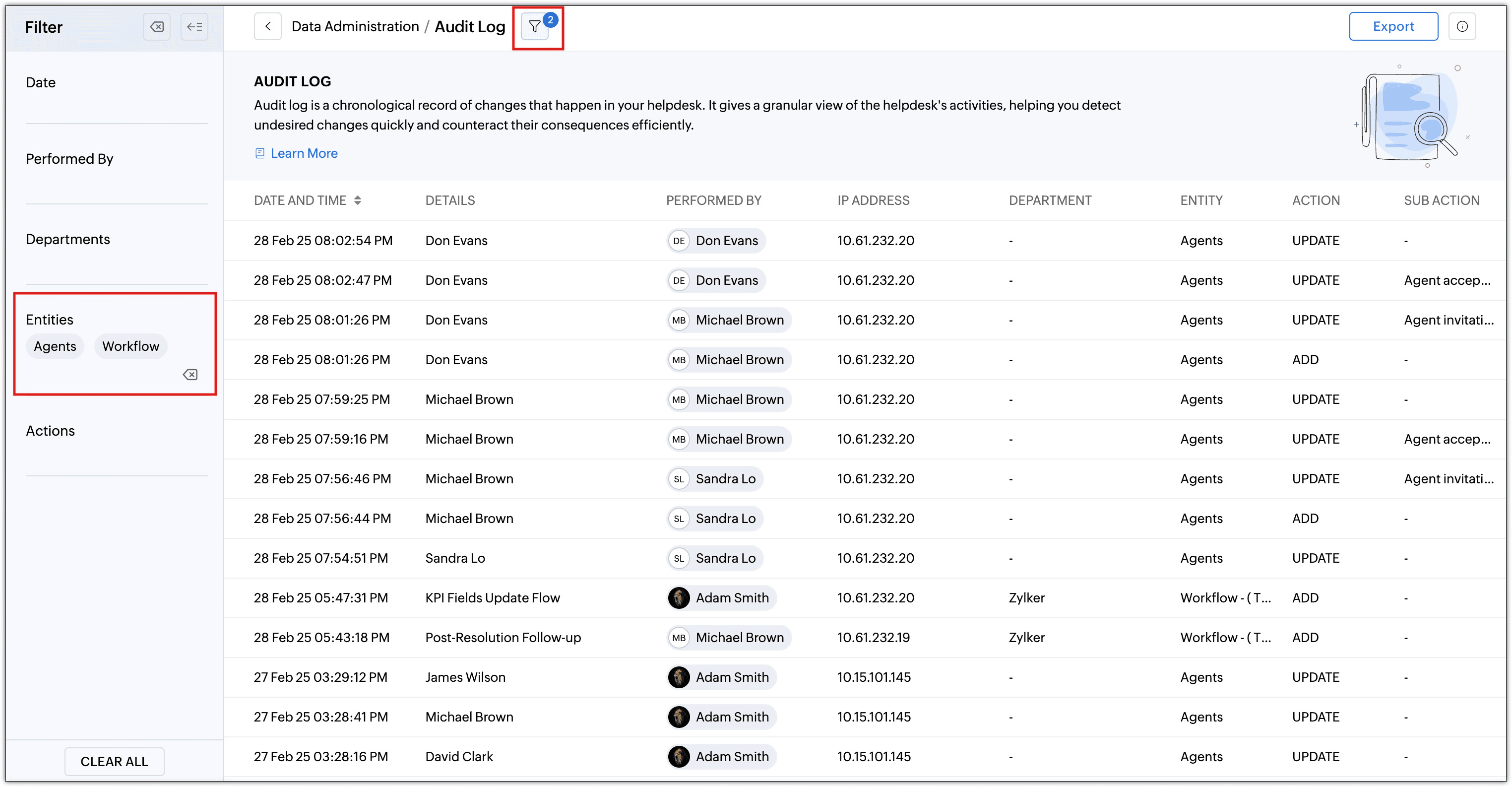Expand the Date filter section
The height and width of the screenshot is (787, 1512).
coord(41,83)
